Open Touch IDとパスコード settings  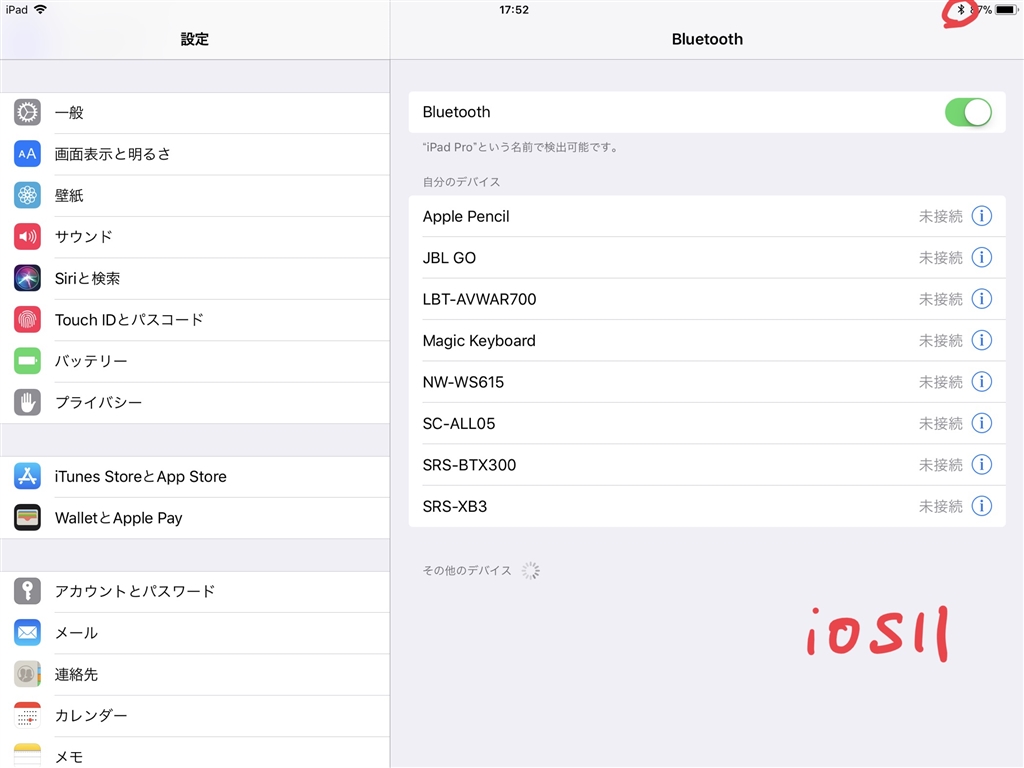[195, 319]
